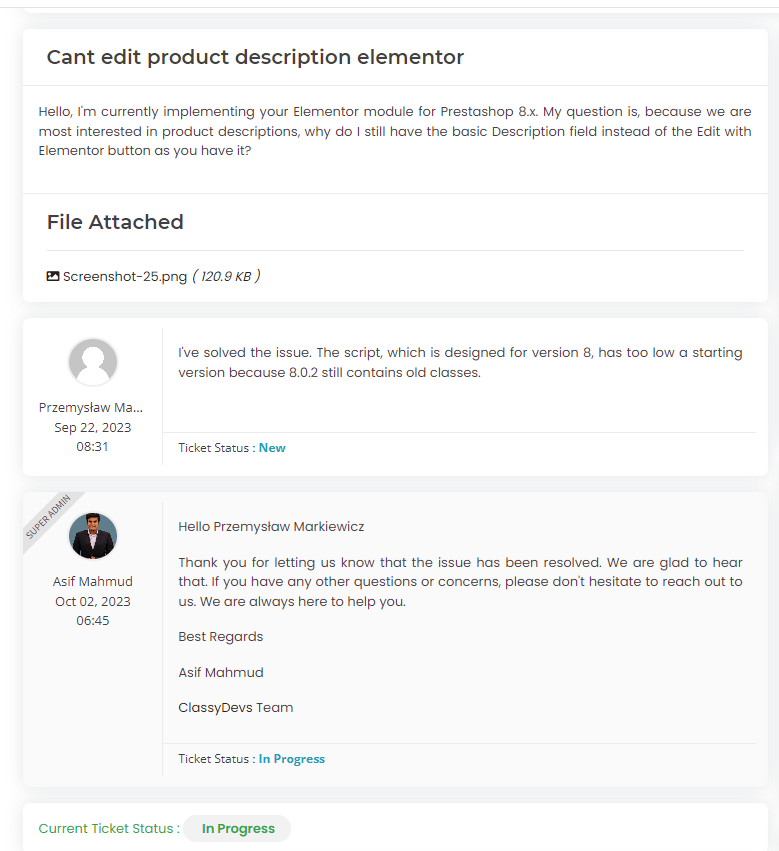Viewport: 779px width, 851px height.
Task: Click the "Current Ticket Status" label
Action: pyautogui.click(x=109, y=829)
